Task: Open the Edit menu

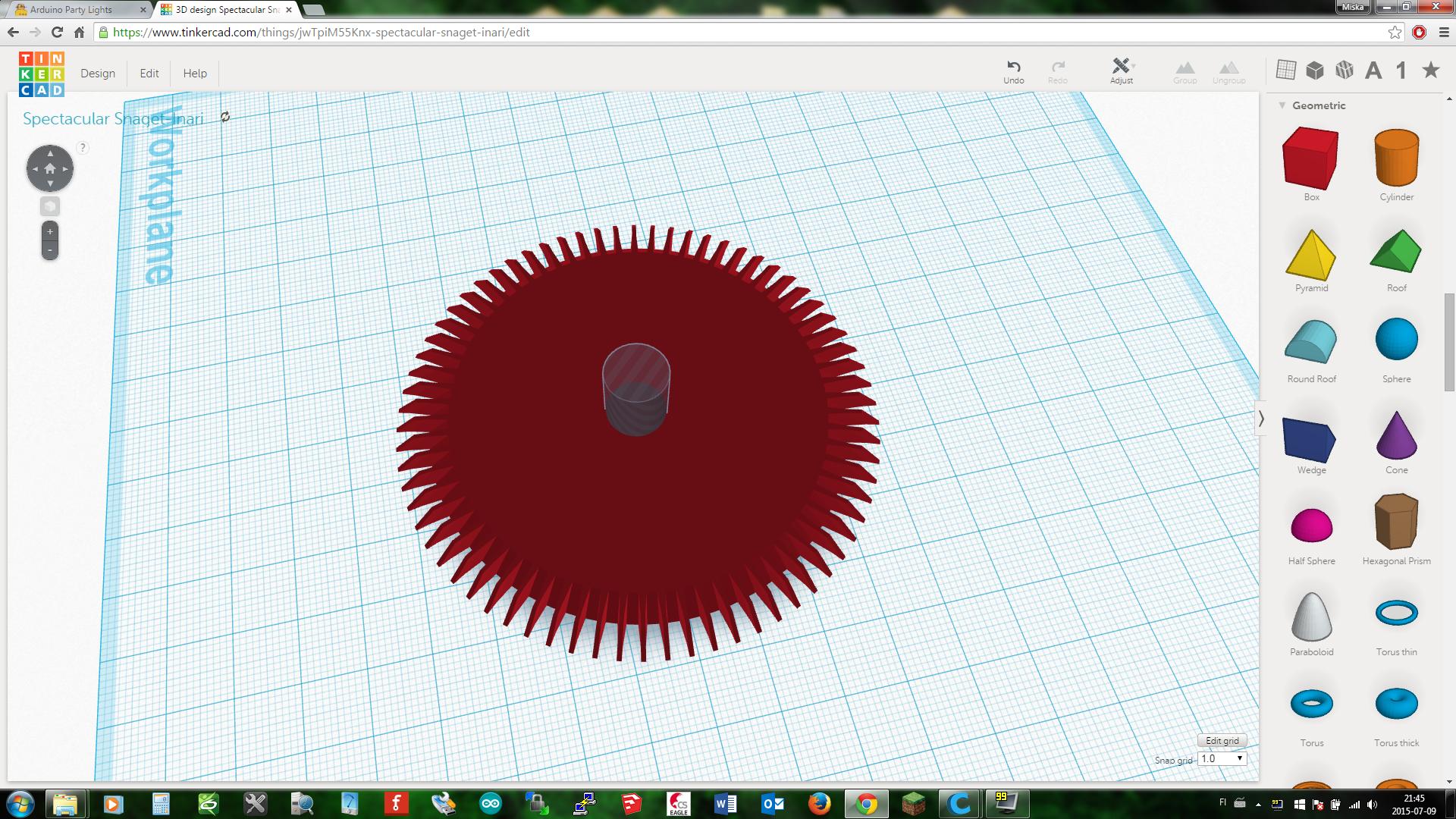Action: point(149,74)
